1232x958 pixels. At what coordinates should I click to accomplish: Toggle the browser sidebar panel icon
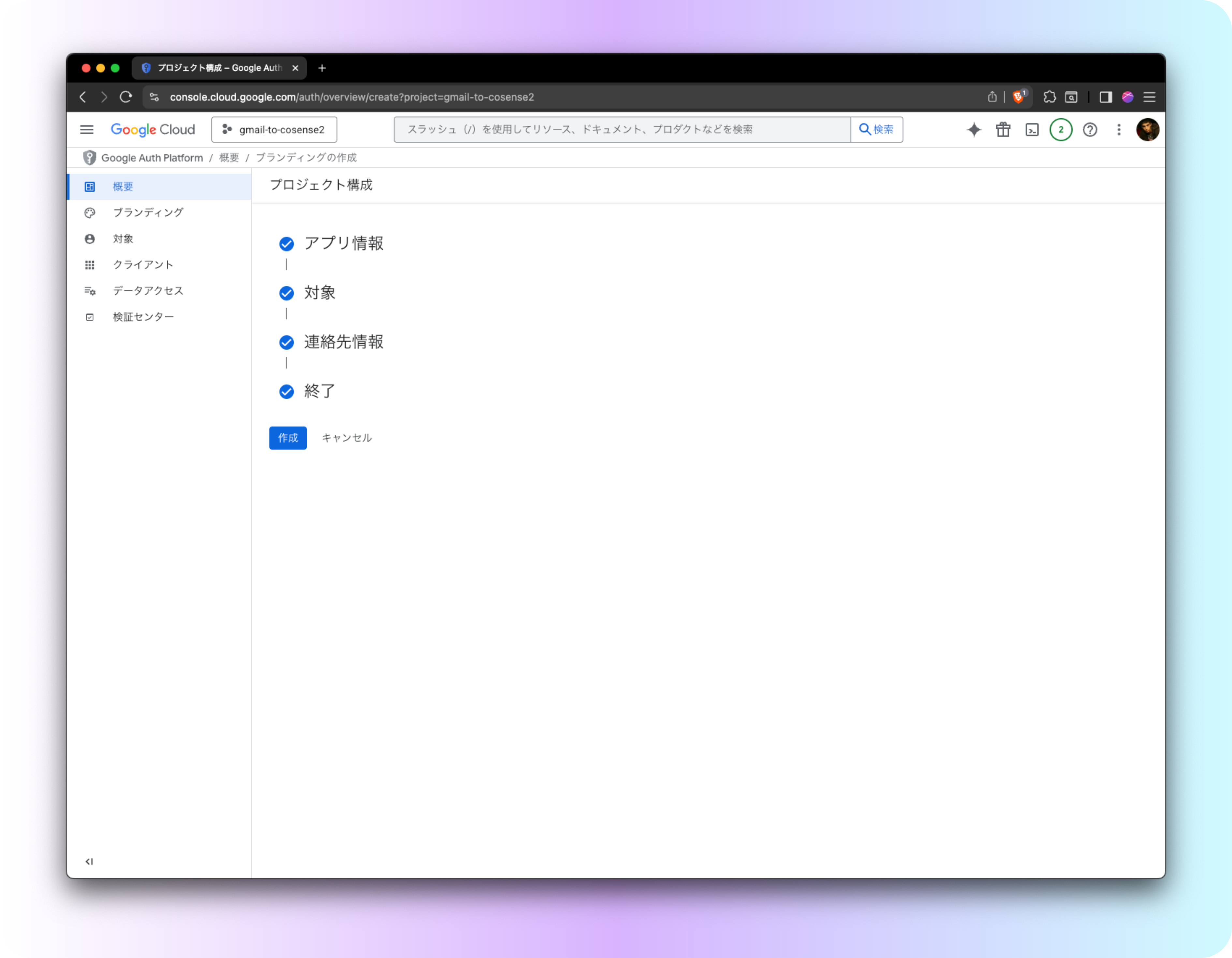1106,97
